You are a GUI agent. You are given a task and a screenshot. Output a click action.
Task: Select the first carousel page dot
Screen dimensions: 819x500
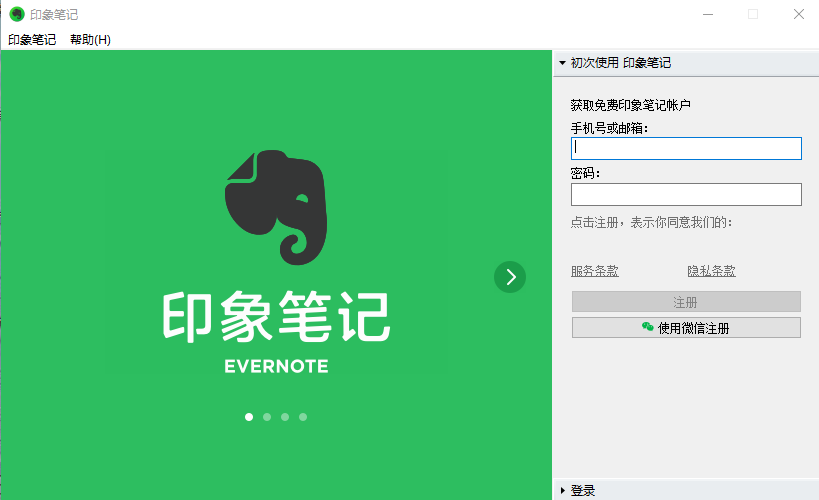[249, 417]
